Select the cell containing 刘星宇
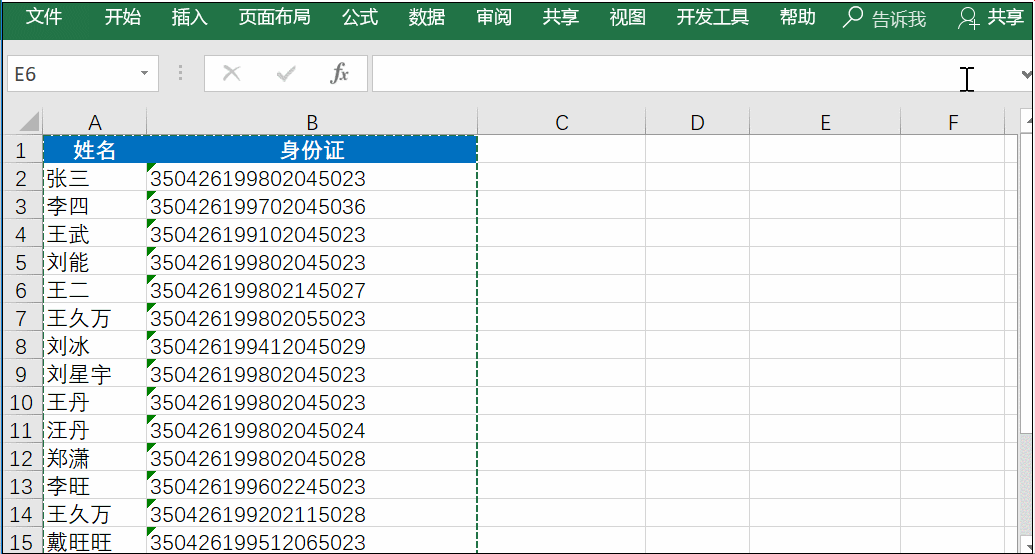This screenshot has width=1035, height=554. tap(94, 374)
